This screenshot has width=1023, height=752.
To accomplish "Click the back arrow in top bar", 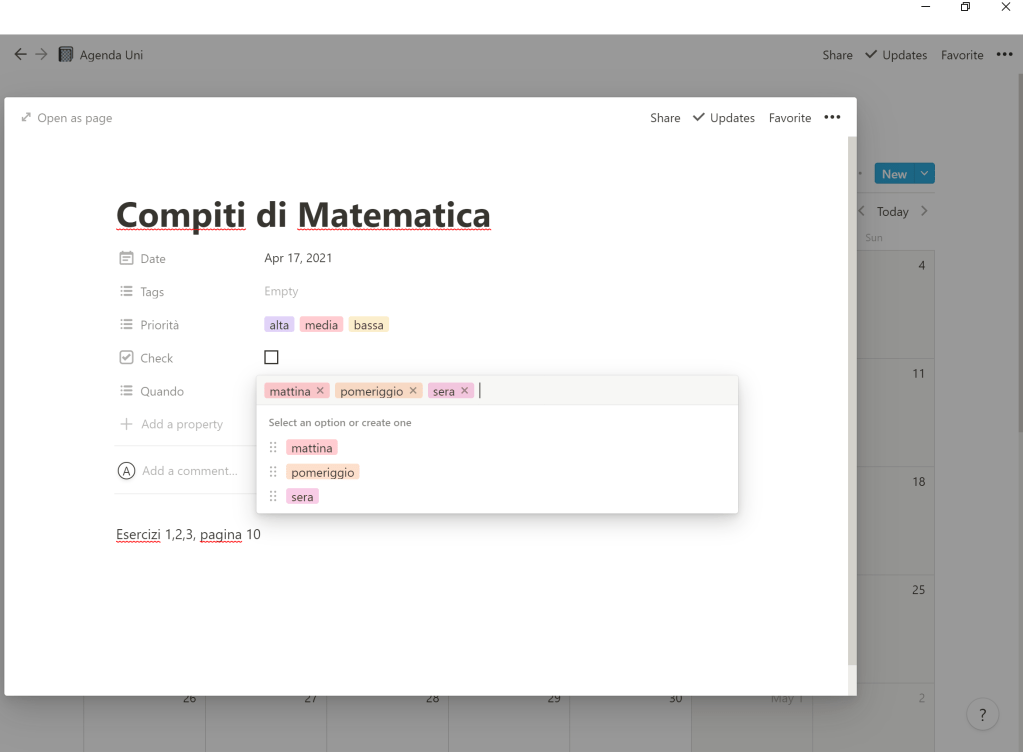I will 20,55.
